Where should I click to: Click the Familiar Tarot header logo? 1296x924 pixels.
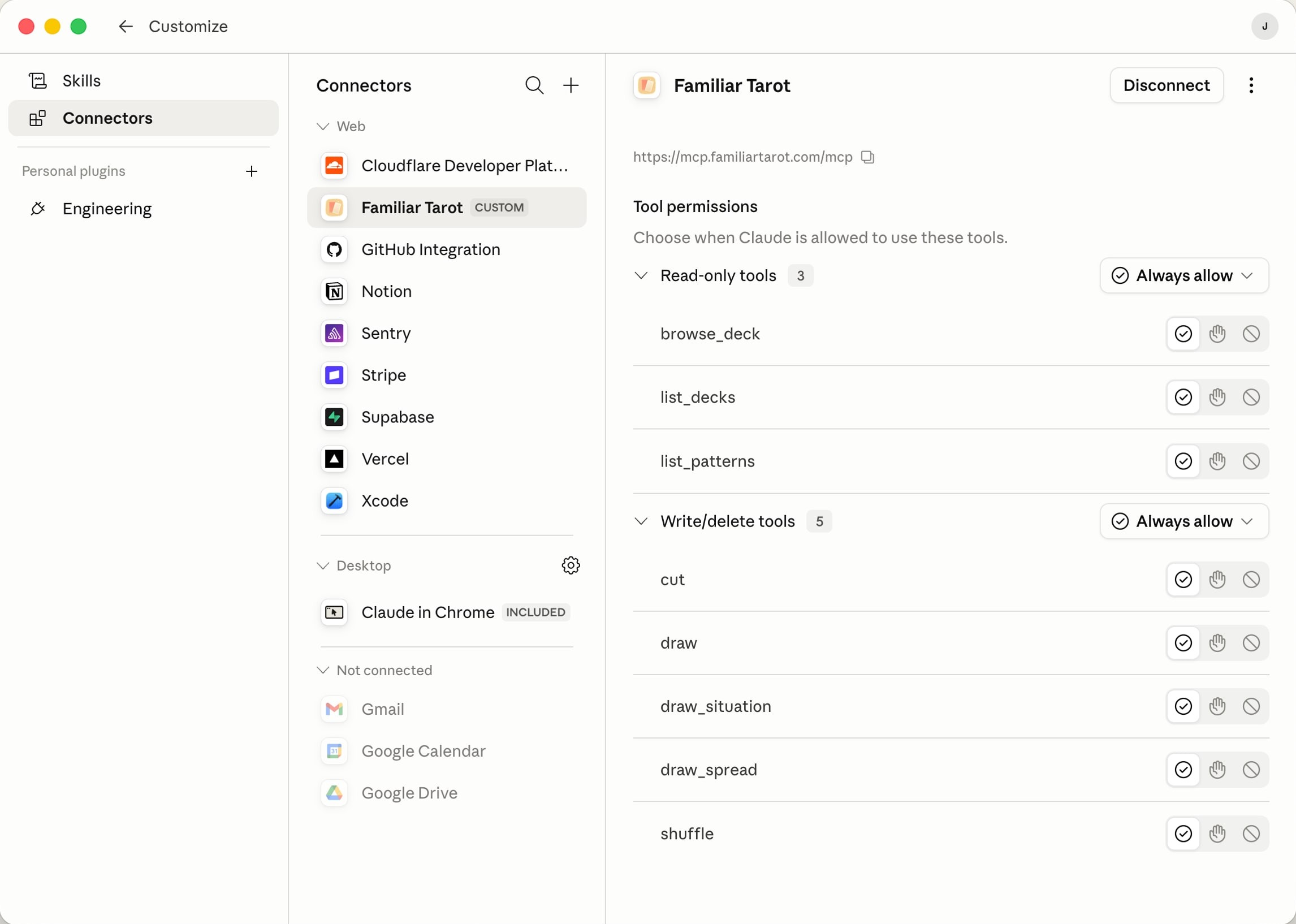(647, 85)
